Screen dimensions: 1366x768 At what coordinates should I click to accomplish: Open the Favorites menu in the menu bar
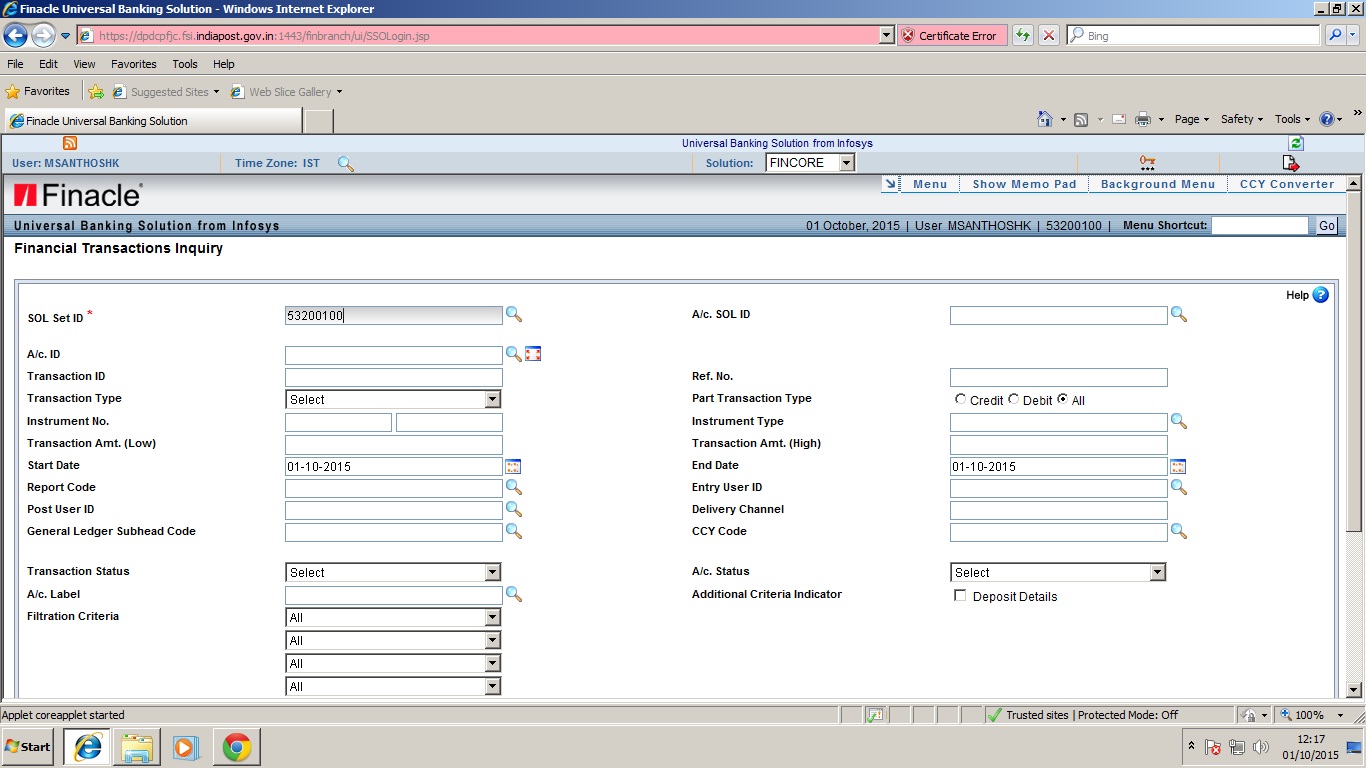(x=133, y=63)
